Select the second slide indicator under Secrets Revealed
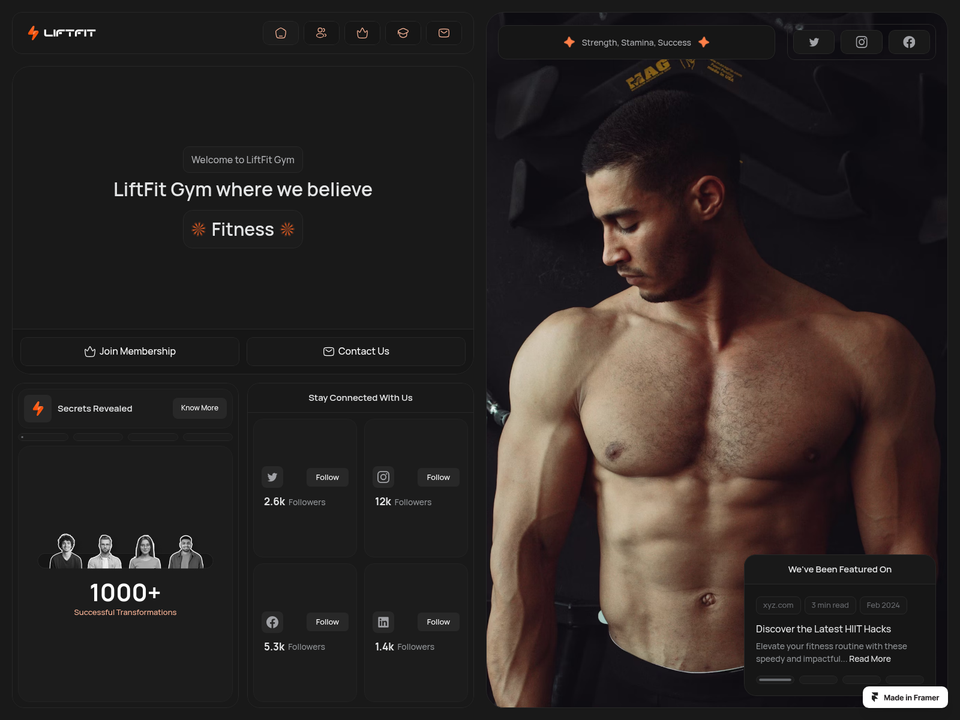The width and height of the screenshot is (960, 720). click(x=98, y=437)
